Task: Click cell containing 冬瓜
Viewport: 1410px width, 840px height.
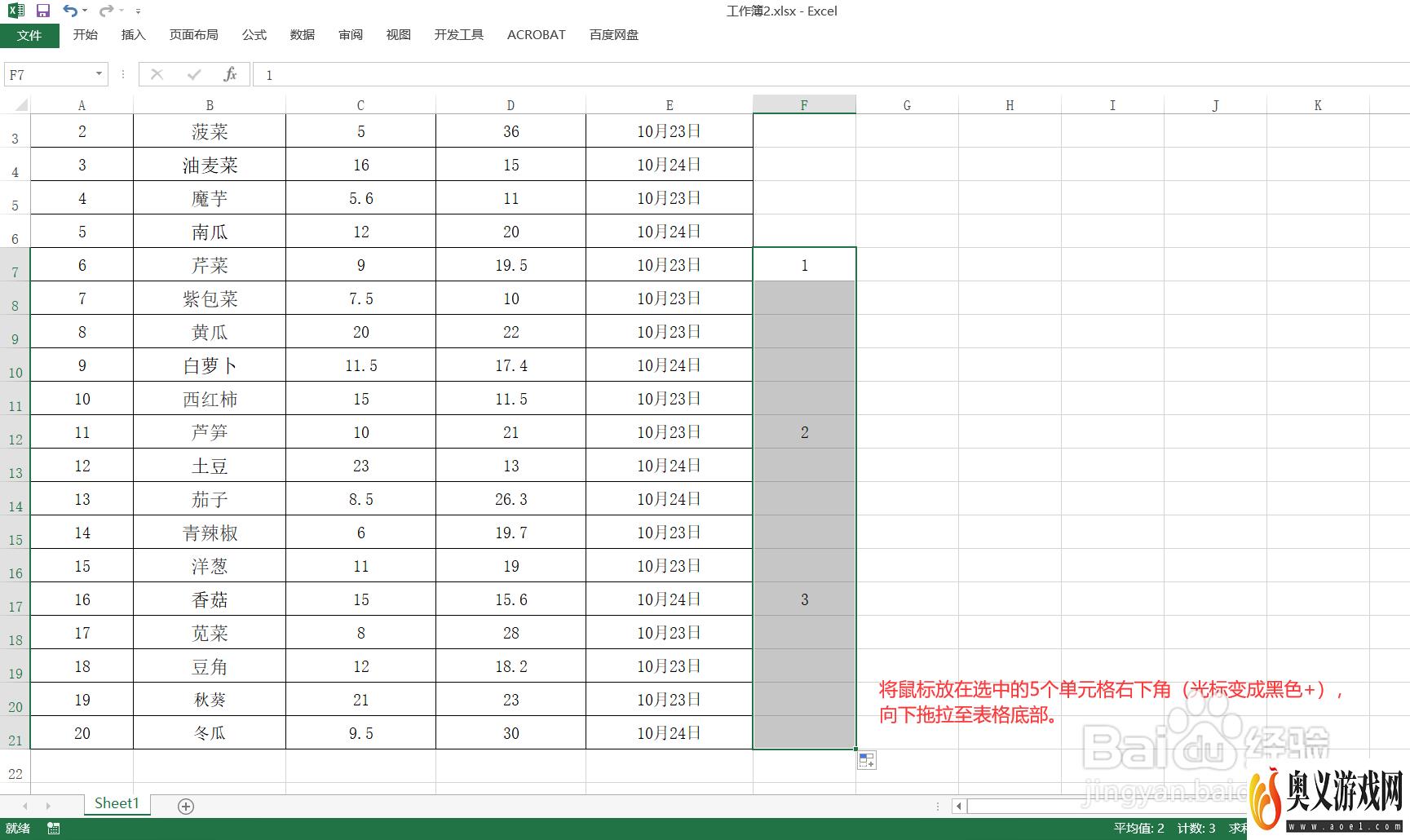Action: click(x=210, y=733)
